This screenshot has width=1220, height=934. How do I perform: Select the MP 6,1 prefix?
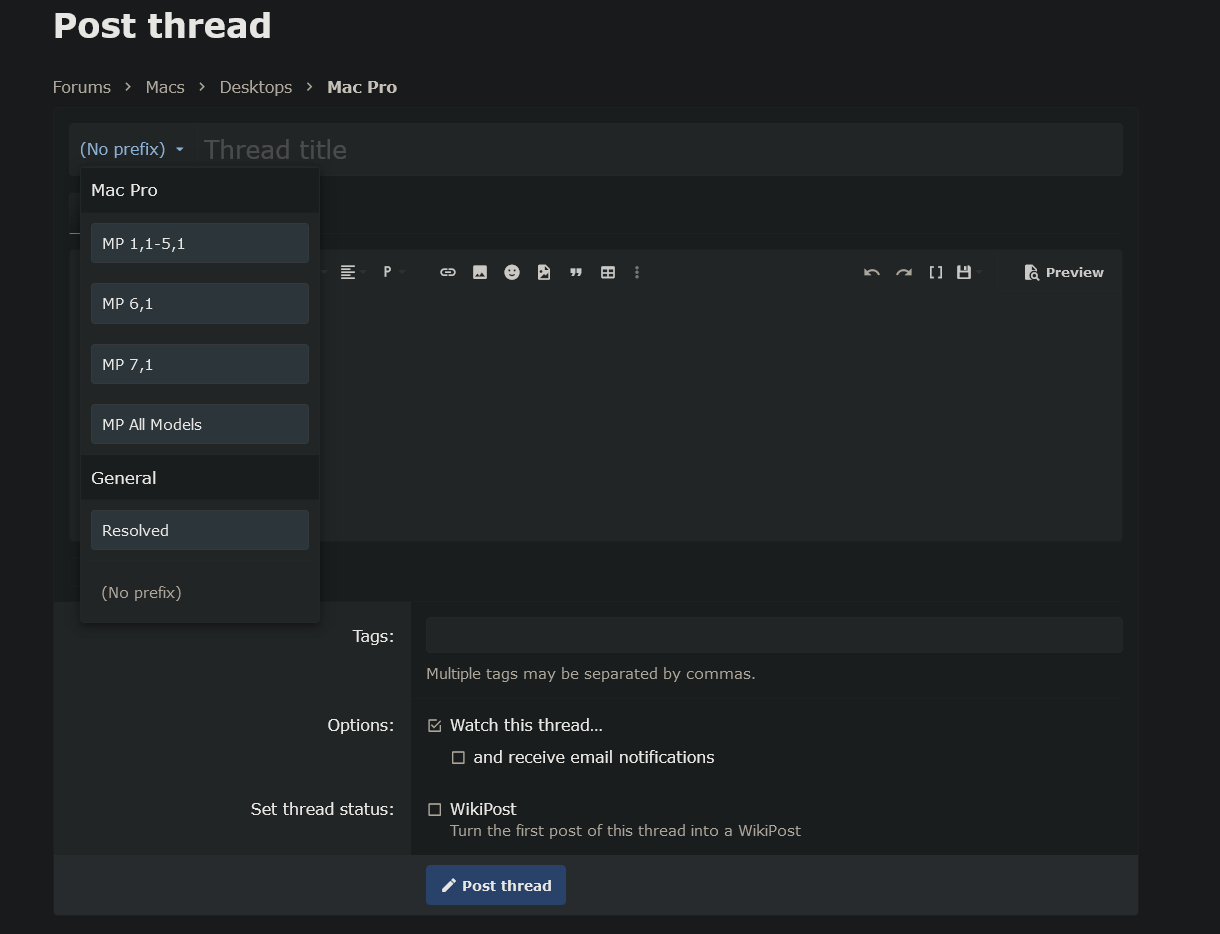200,303
